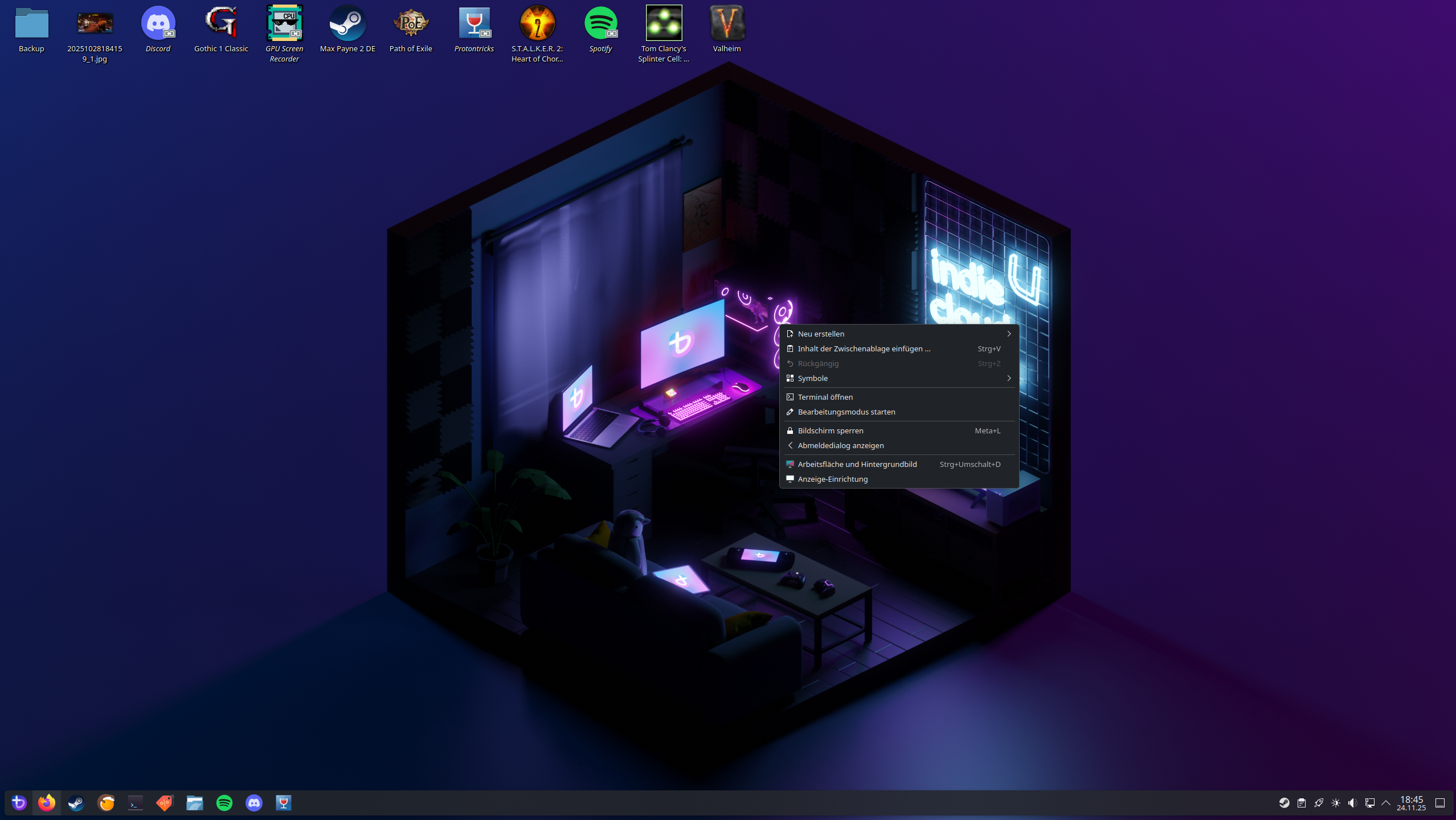The width and height of the screenshot is (1456, 820).
Task: Open volume control in system tray
Action: [x=1352, y=803]
